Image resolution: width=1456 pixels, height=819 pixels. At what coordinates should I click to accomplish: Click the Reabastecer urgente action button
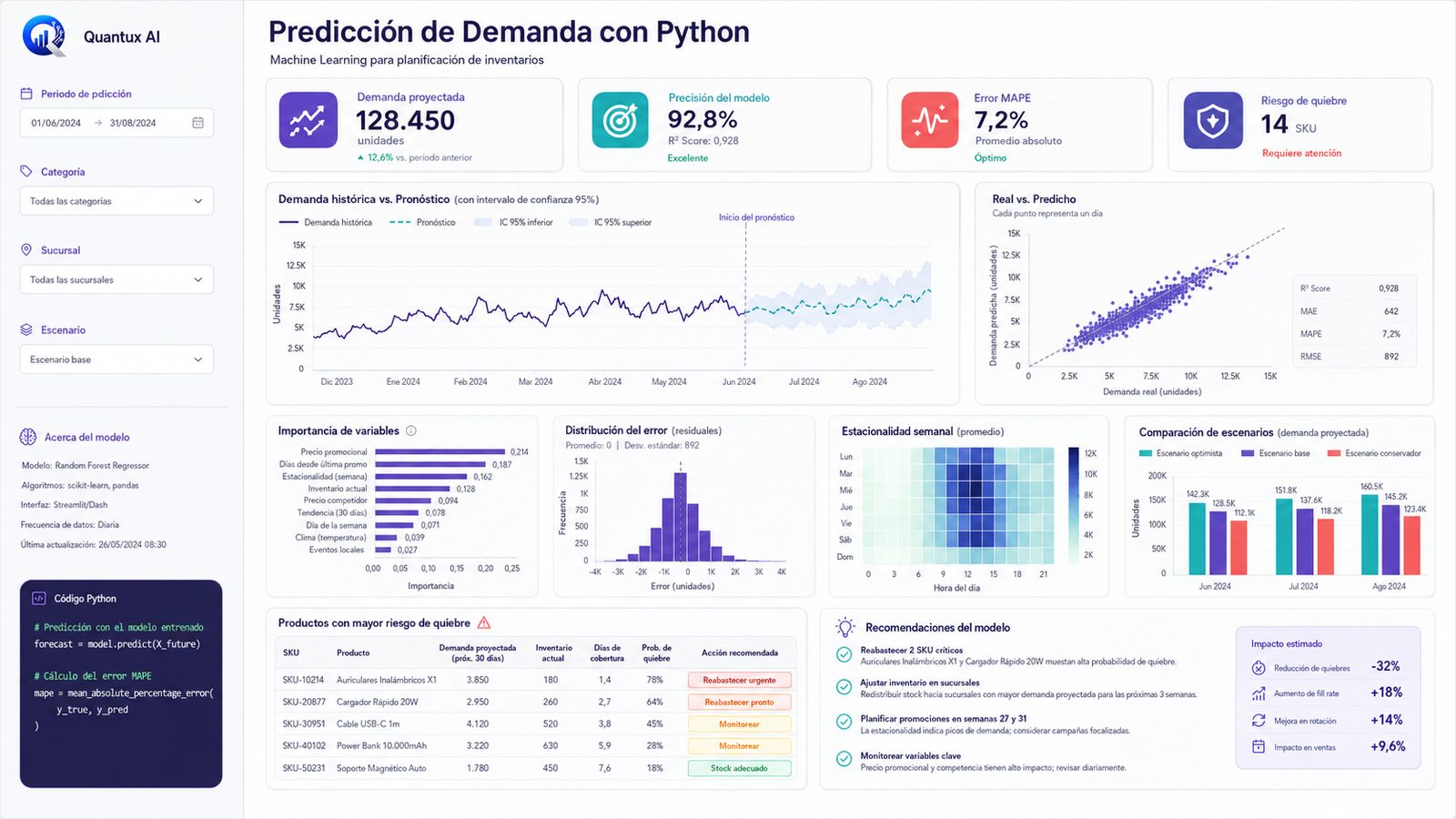click(739, 680)
